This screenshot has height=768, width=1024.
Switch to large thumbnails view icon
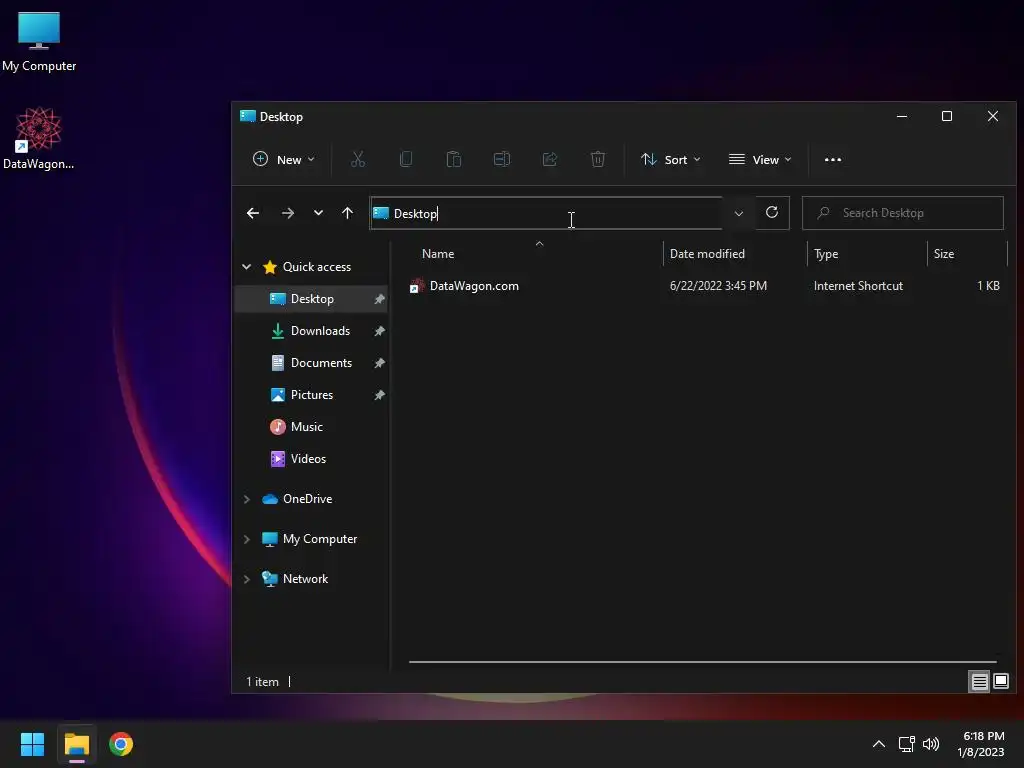point(1000,682)
